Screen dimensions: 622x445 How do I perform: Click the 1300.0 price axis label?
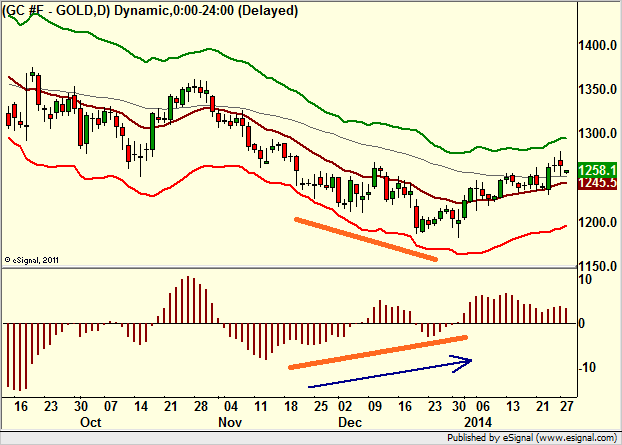click(597, 133)
